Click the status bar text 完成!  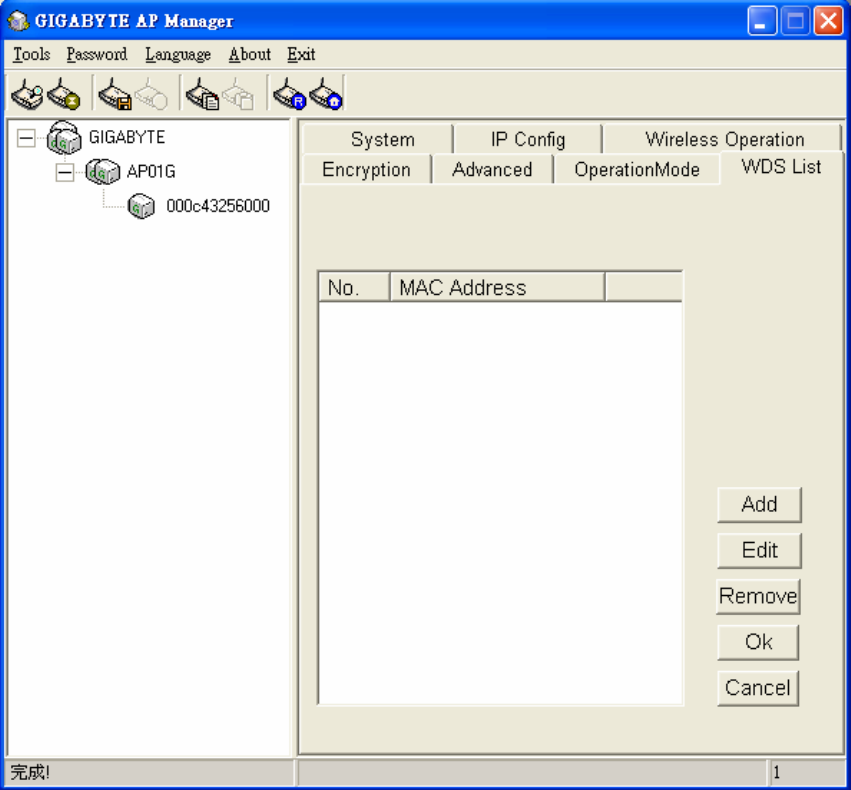coord(30,772)
